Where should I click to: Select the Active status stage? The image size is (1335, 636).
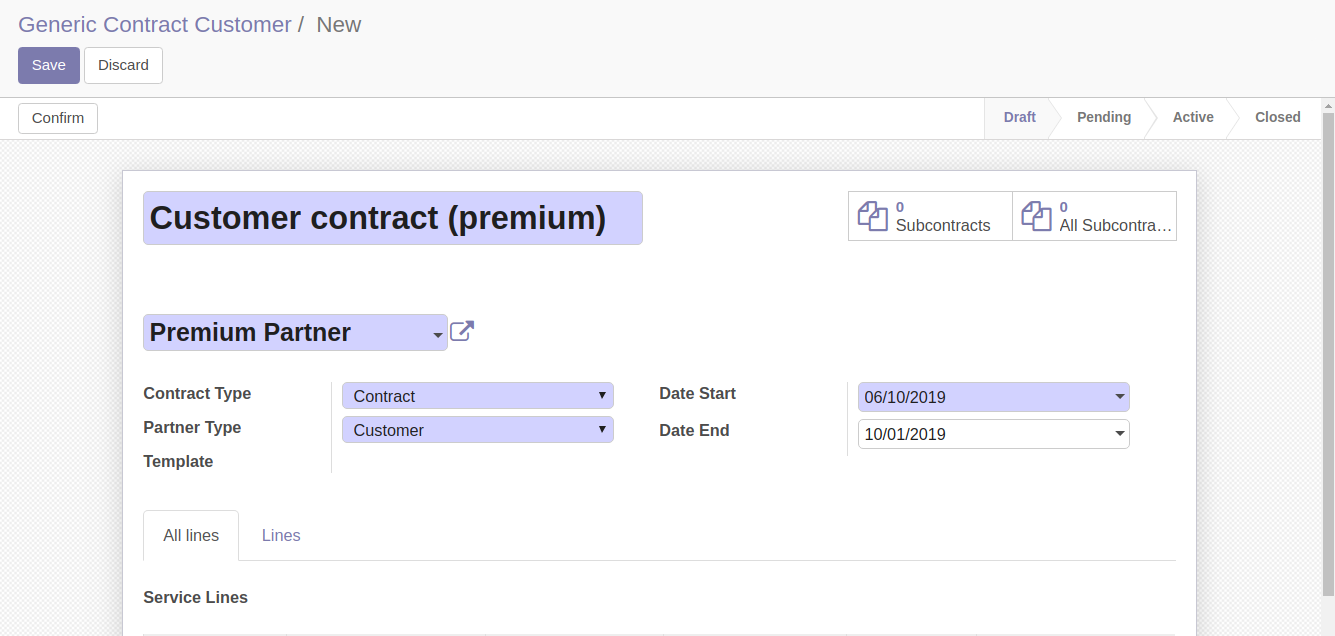coord(1193,117)
